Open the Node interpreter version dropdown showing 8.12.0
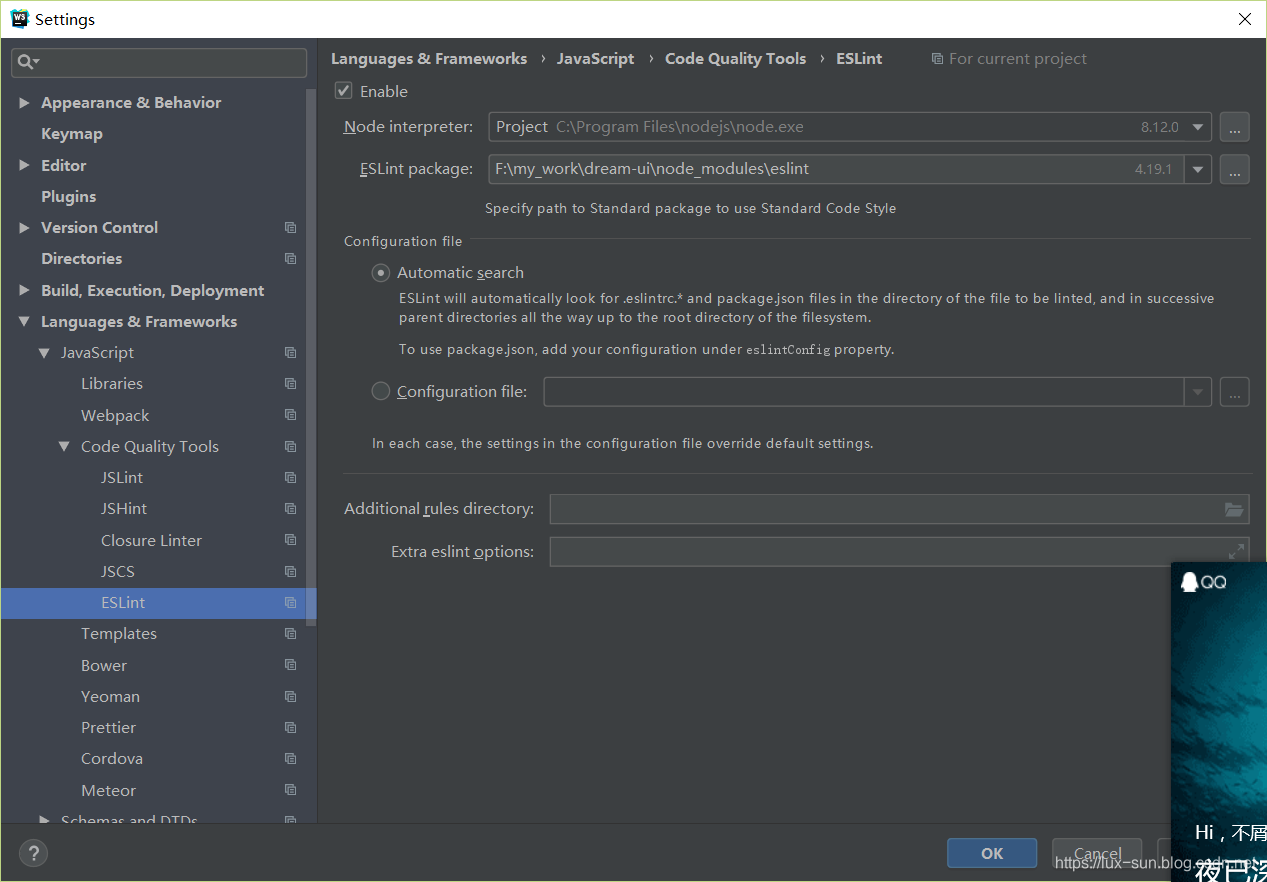Screen dimensions: 1267x882 [x=1197, y=127]
